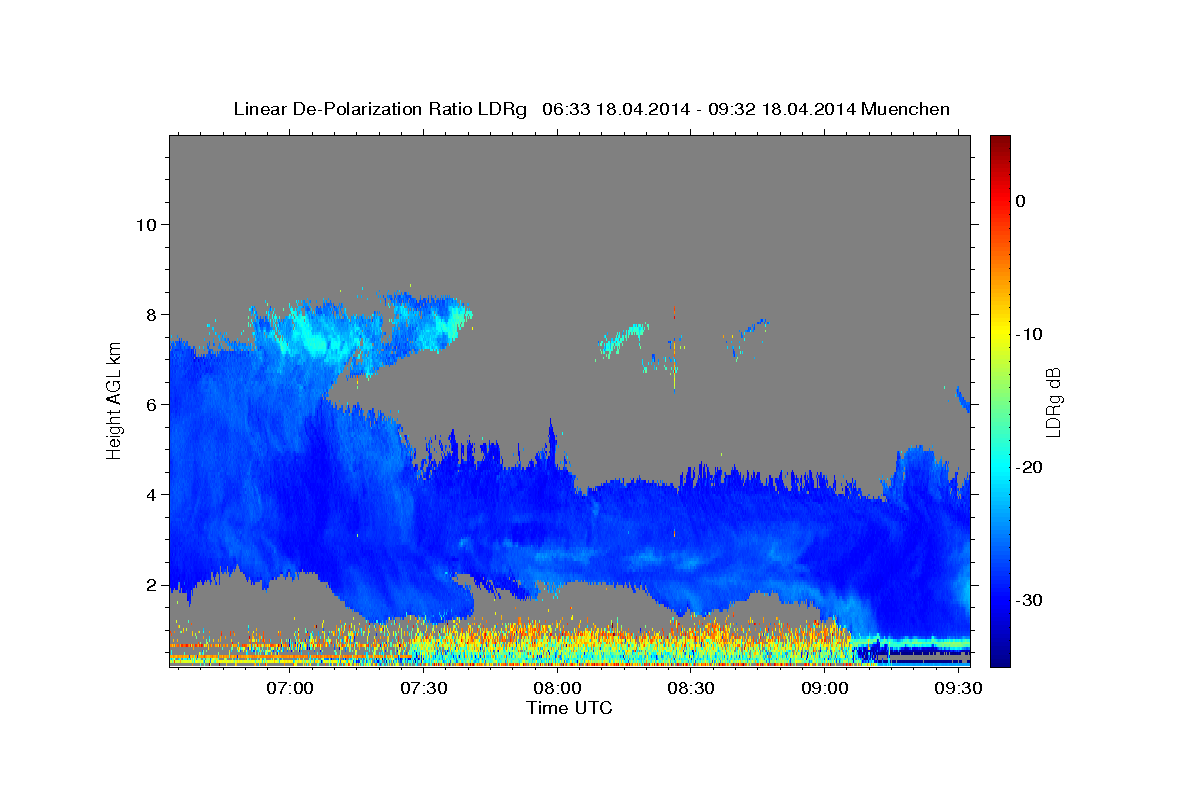
Task: Click the colorbar label '-30'
Action: [x=1029, y=600]
